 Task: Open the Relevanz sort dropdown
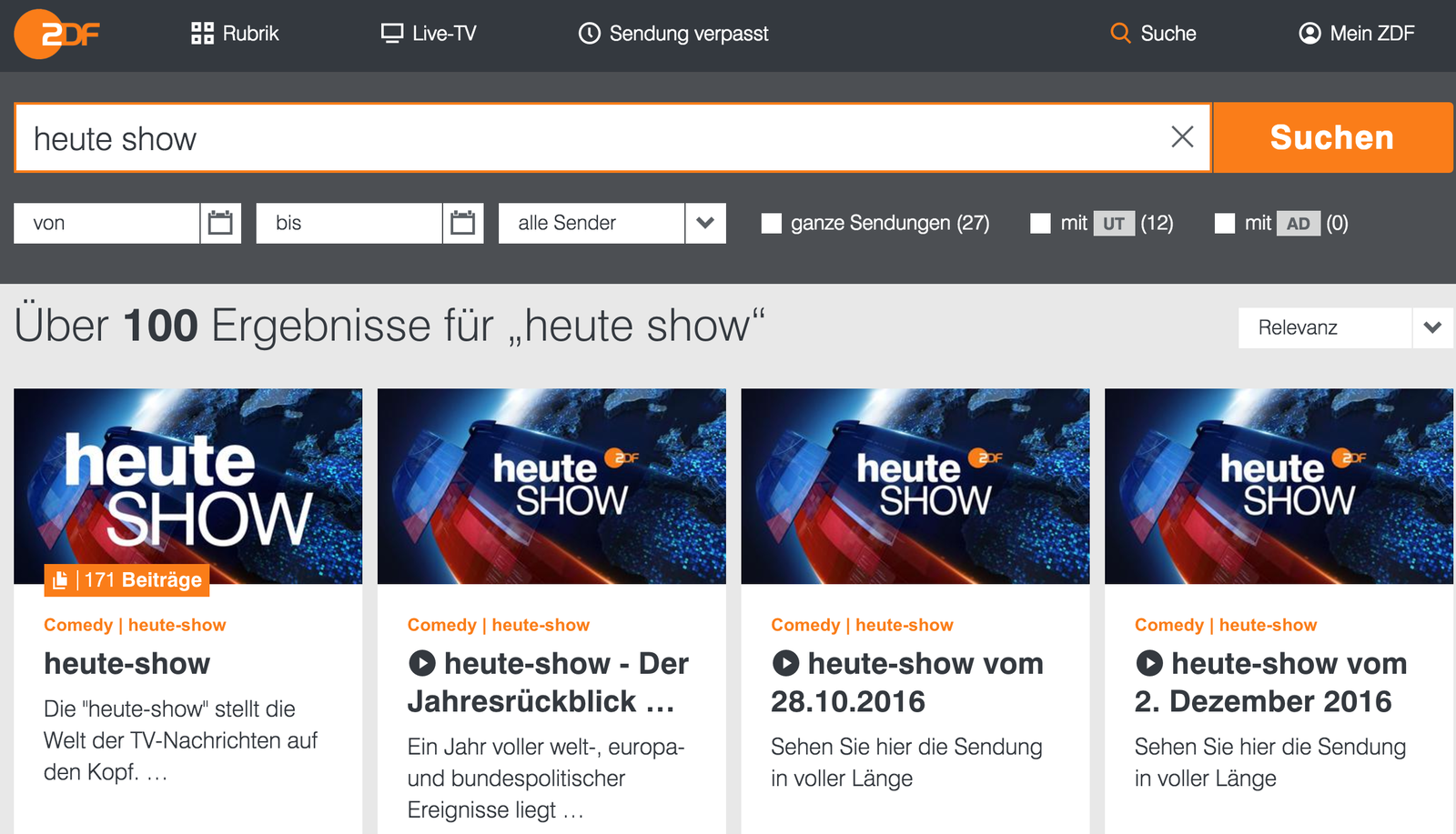coord(1345,327)
